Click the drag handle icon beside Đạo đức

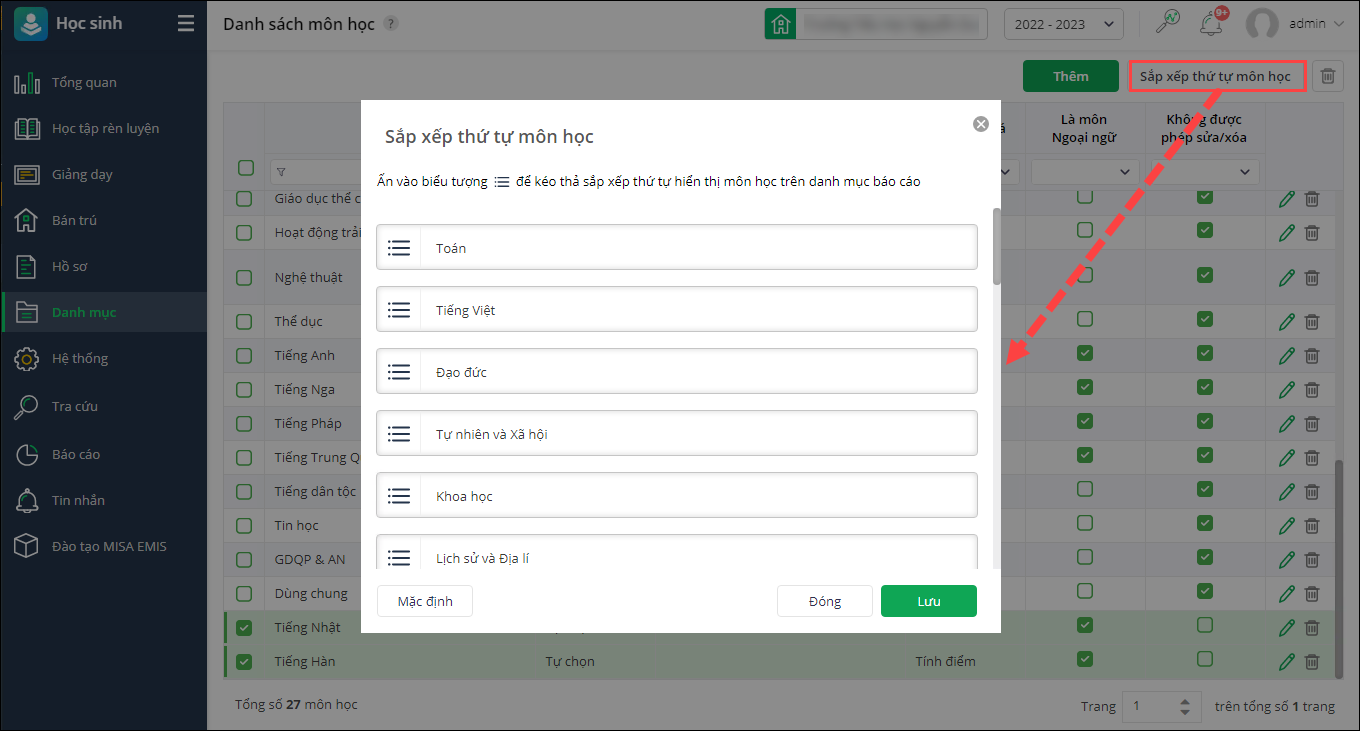pos(399,372)
